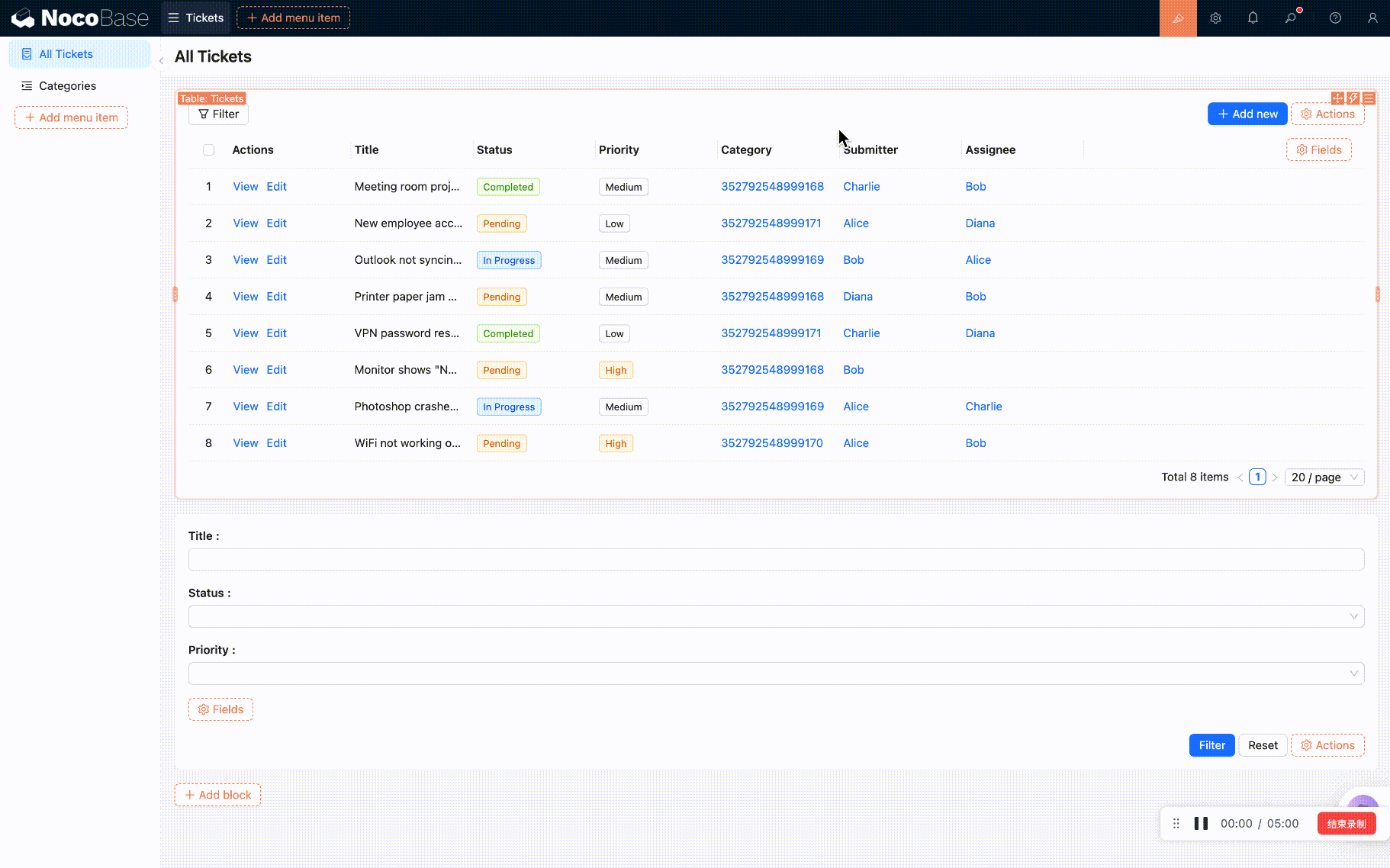Open the settings gear in top bar
This screenshot has width=1390, height=868.
(x=1215, y=18)
